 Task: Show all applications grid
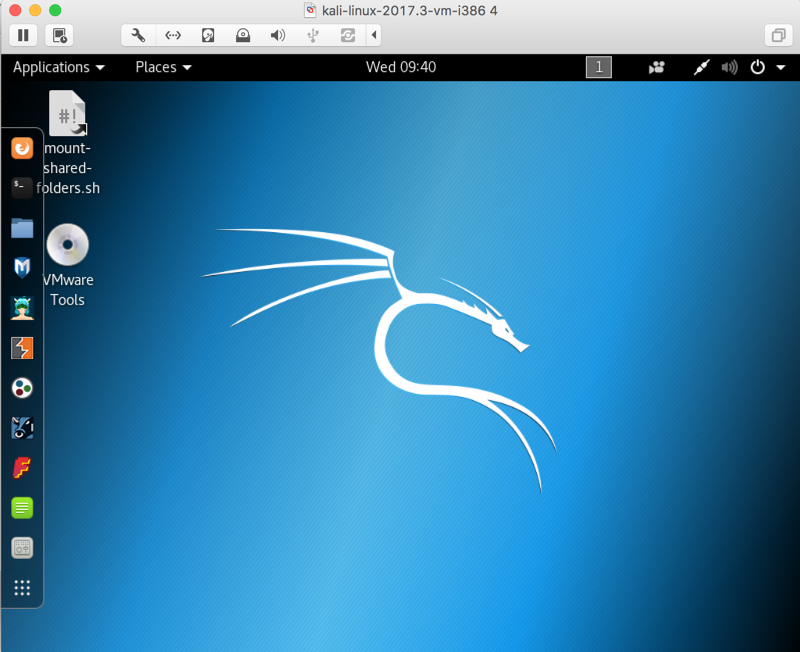click(22, 588)
